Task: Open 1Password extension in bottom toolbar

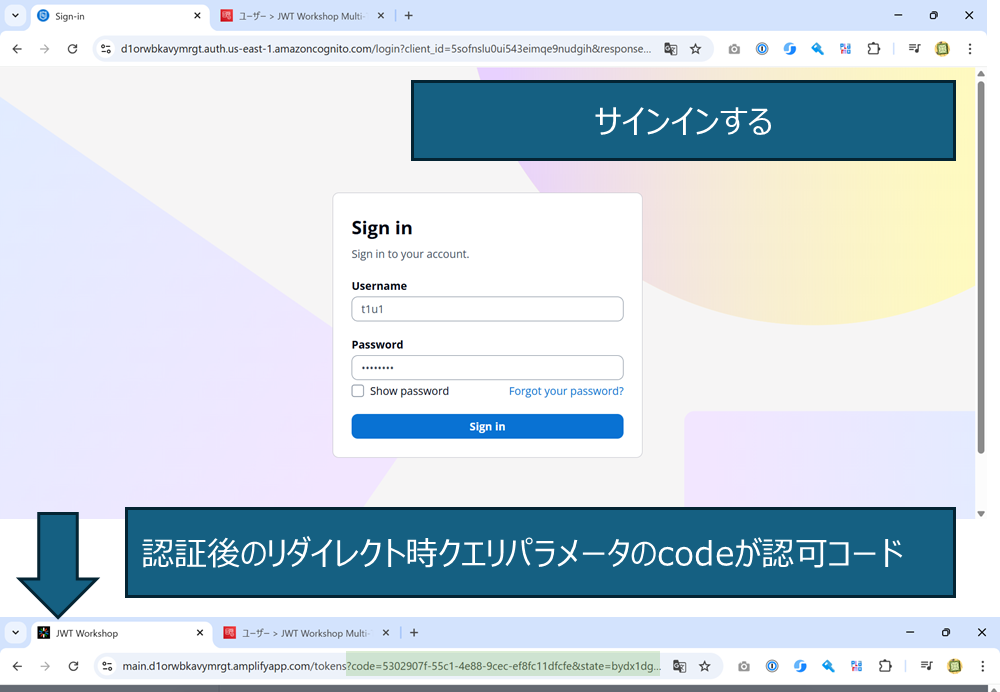Action: click(772, 666)
